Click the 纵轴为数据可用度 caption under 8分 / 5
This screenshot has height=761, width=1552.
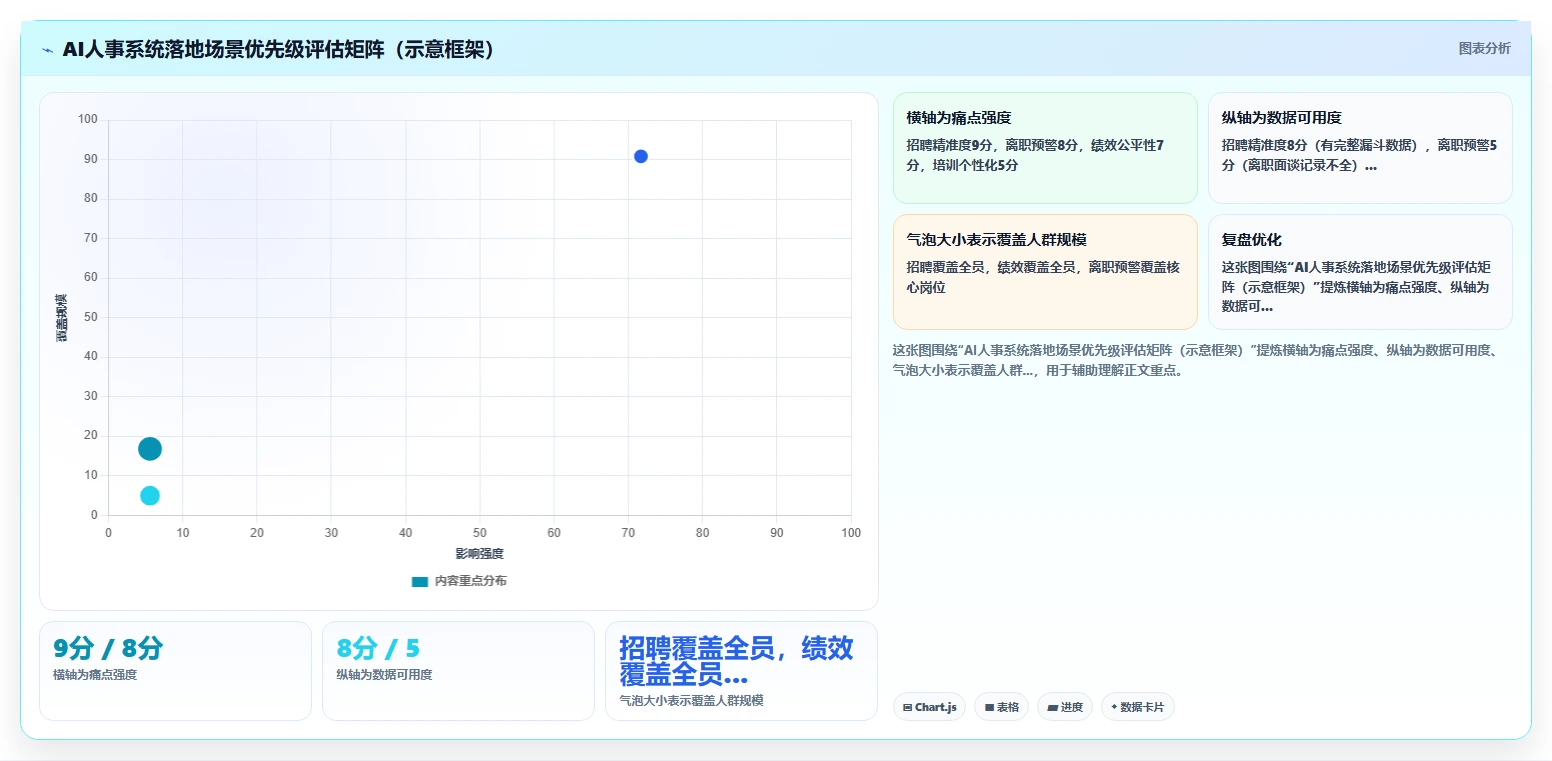point(384,675)
